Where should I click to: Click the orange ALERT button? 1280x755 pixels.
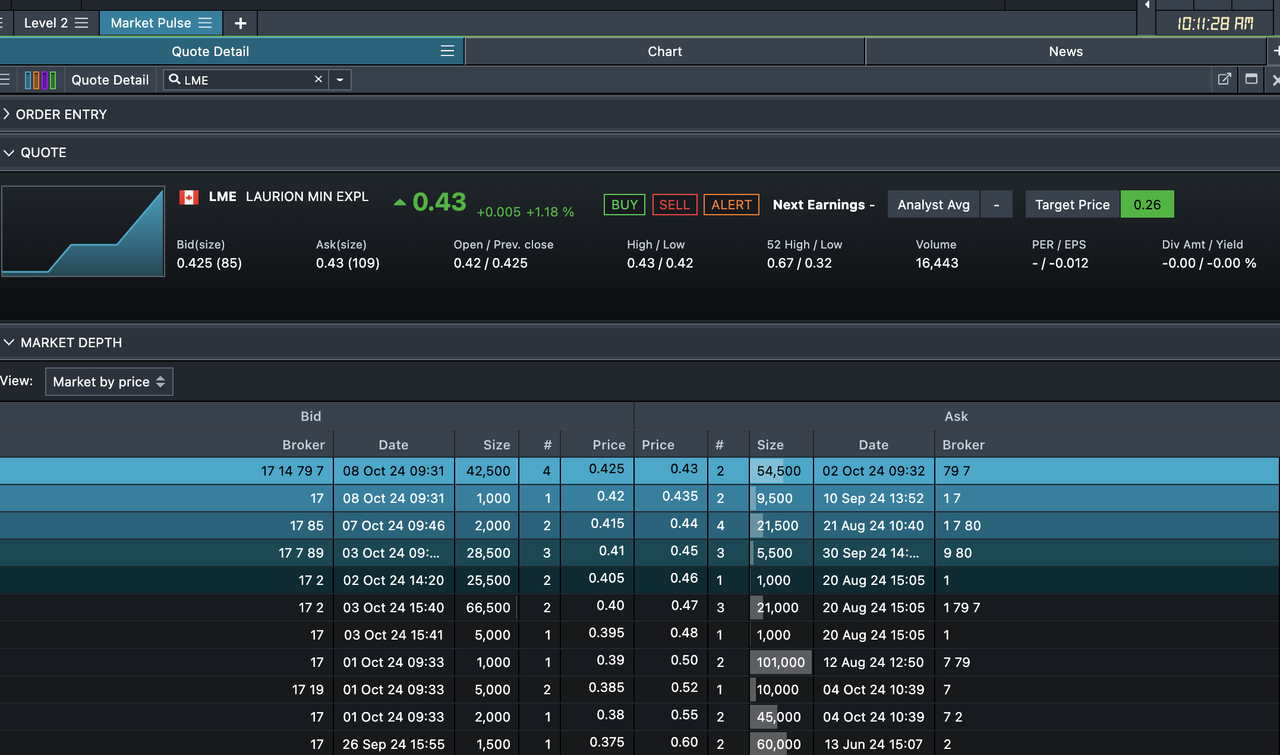731,204
